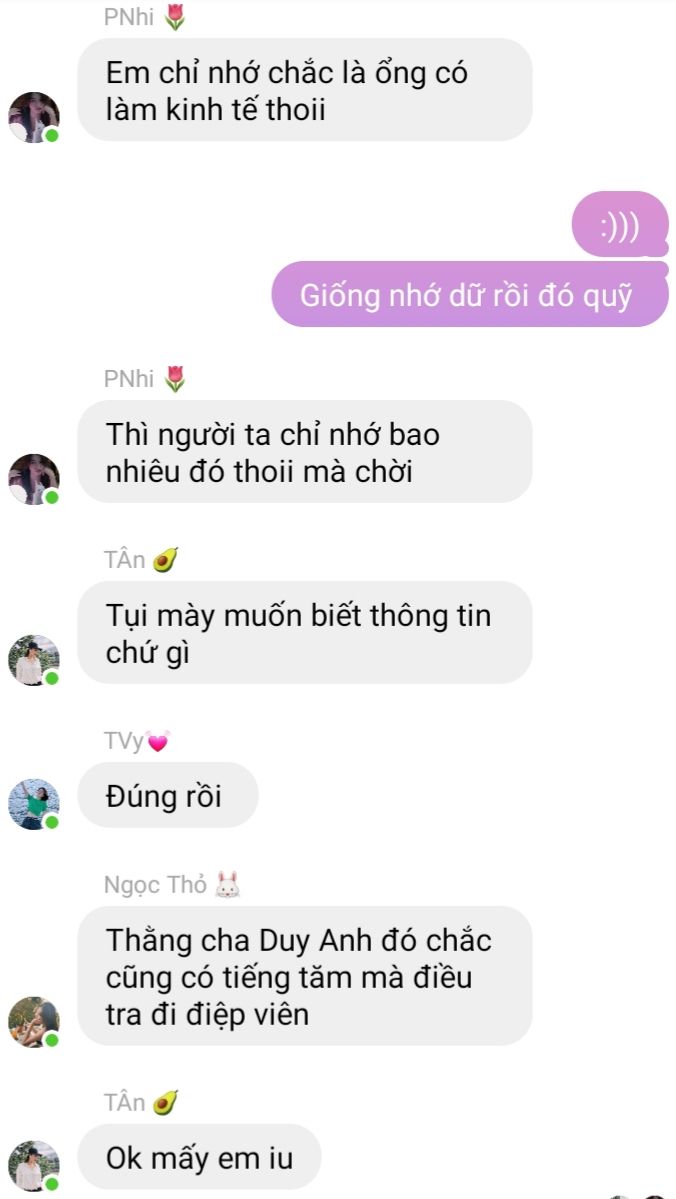
Task: Click the tulip emoji above 'Thì người ta' message
Action: 175,379
